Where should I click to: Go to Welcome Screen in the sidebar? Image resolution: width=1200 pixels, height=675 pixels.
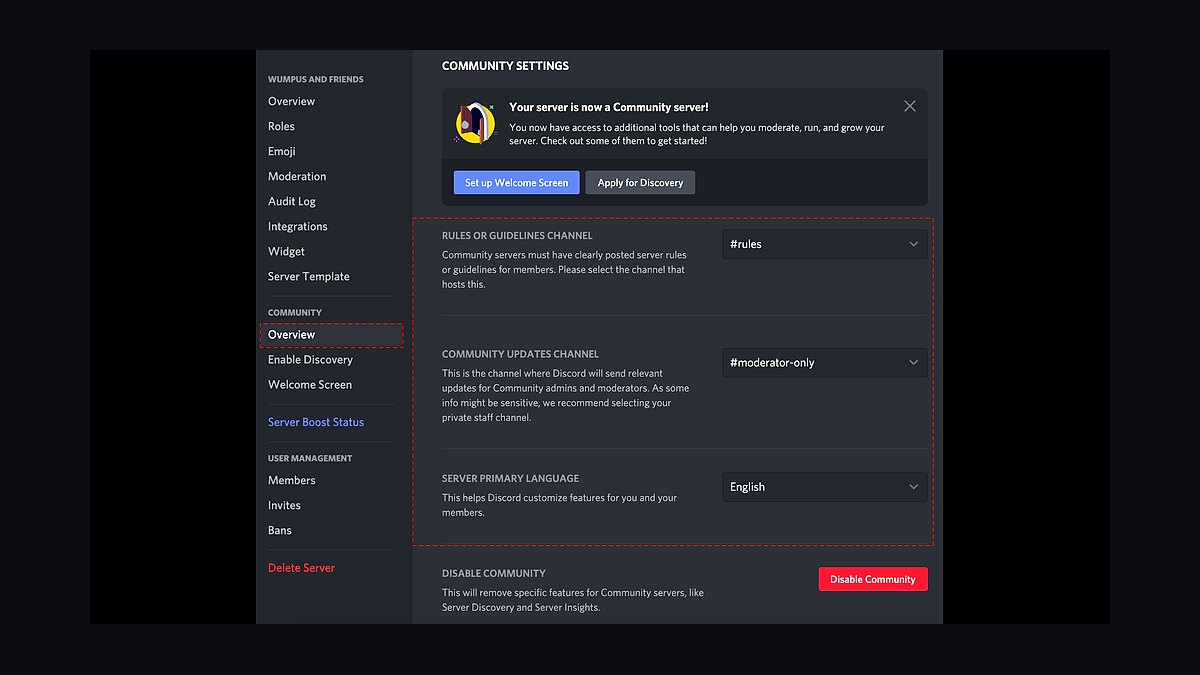click(x=310, y=384)
